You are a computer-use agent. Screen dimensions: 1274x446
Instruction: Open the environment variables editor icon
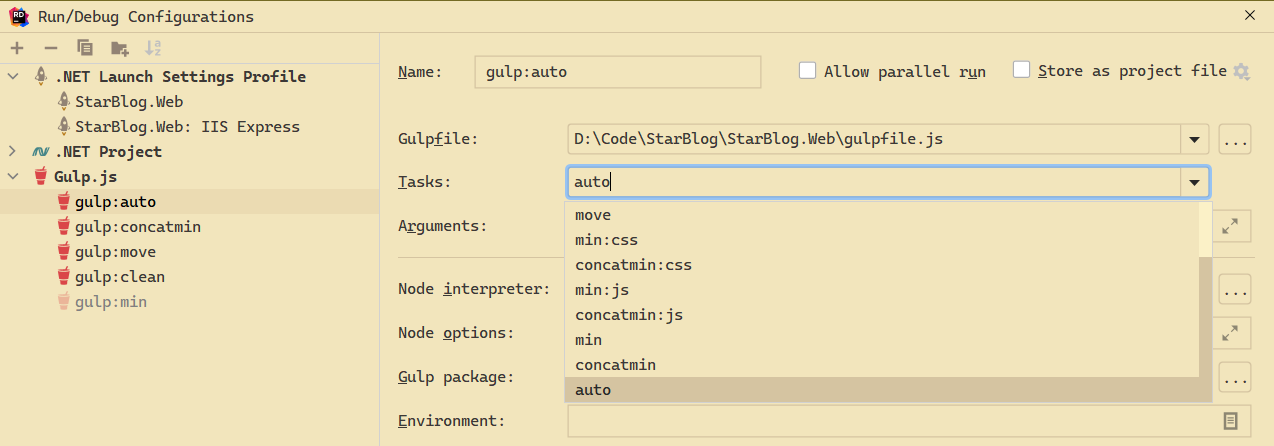click(x=1231, y=421)
